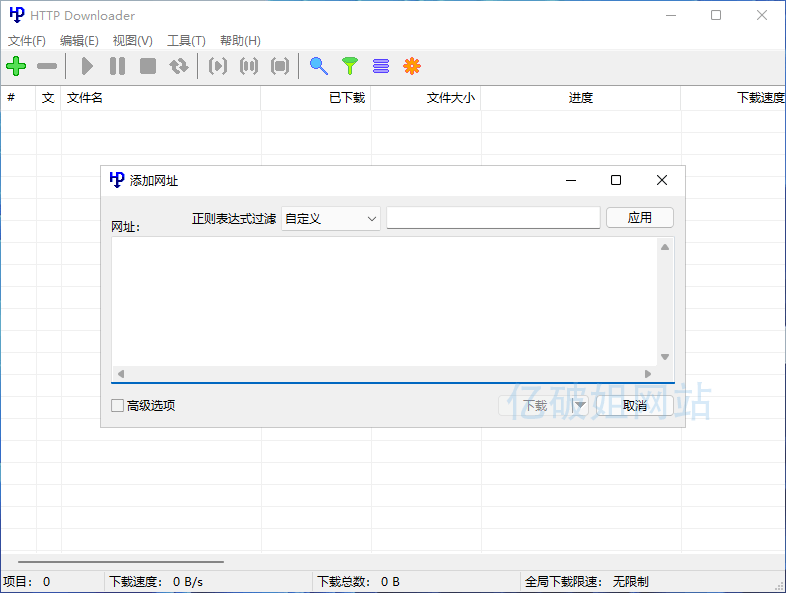The width and height of the screenshot is (786, 593).
Task: Open the 文件(F) menu
Action: click(27, 41)
